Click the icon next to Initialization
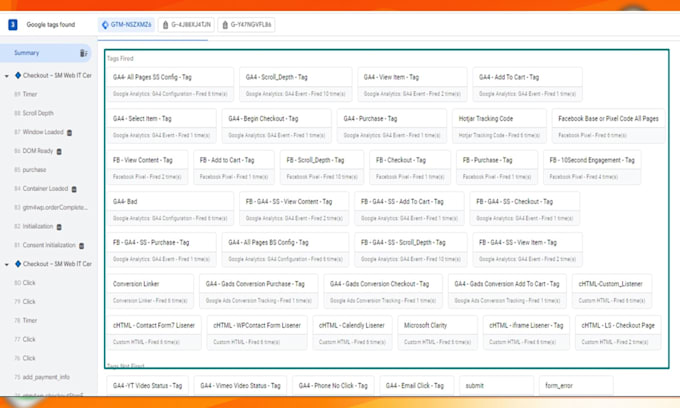The width and height of the screenshot is (680, 408). tap(59, 227)
